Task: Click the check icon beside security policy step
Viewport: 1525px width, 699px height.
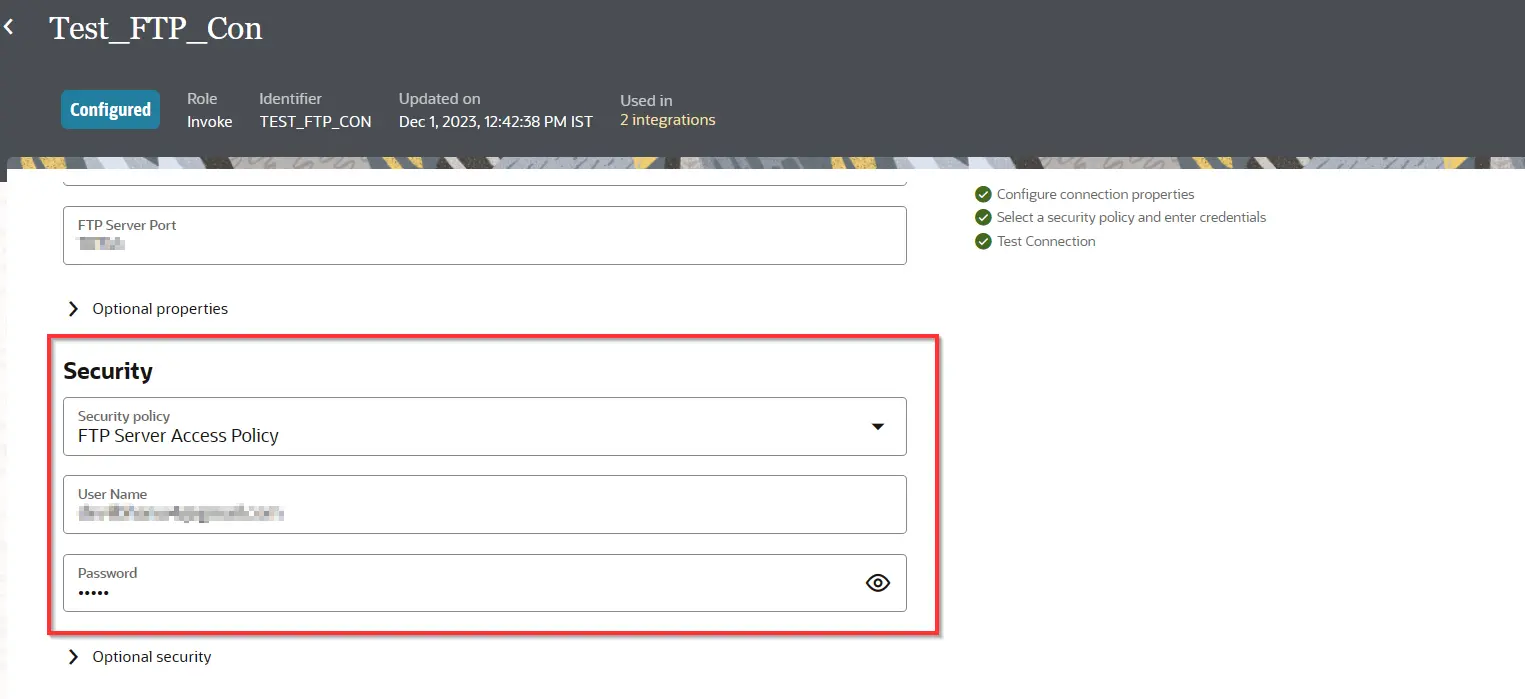Action: point(983,217)
